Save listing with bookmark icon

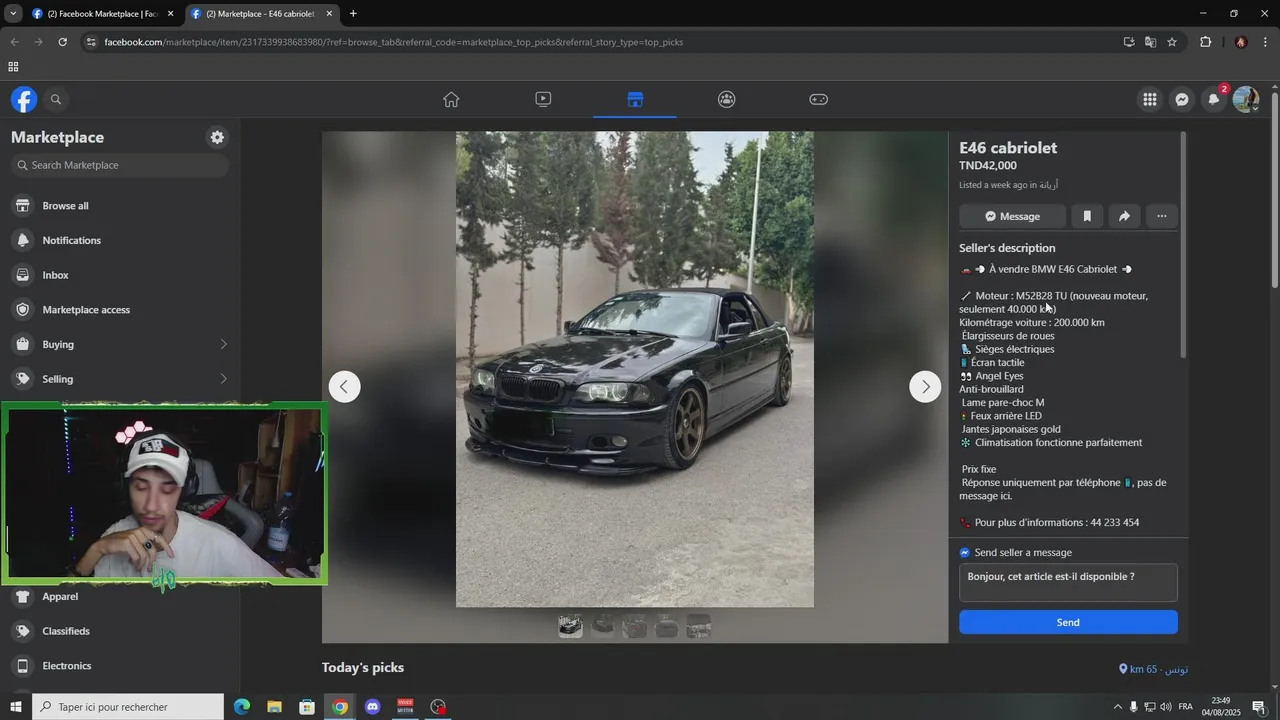pos(1087,216)
